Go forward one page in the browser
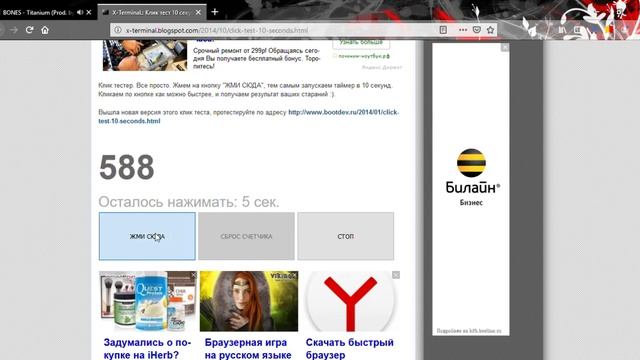Screen dimensions: 640x360 click(14, 30)
